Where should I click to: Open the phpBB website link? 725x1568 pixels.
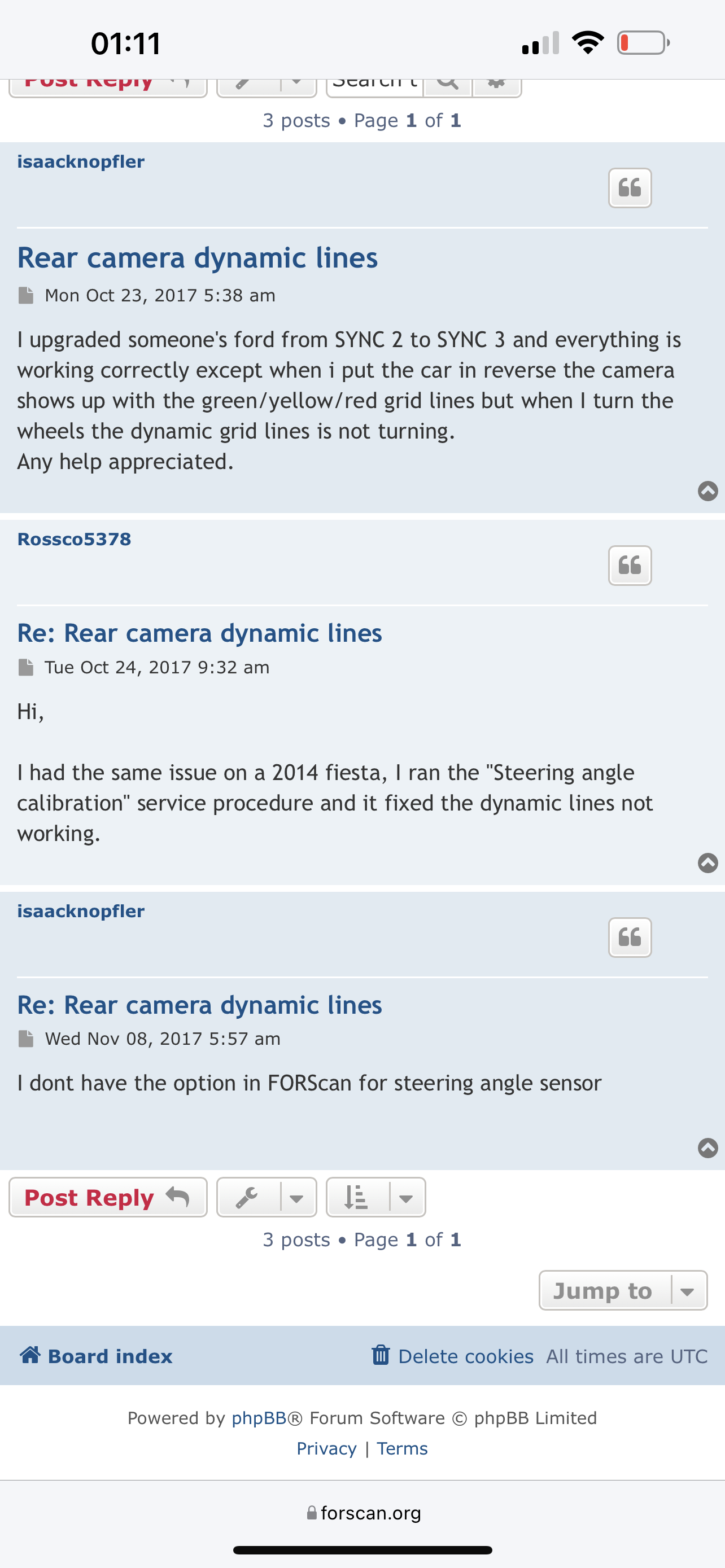point(259,1418)
